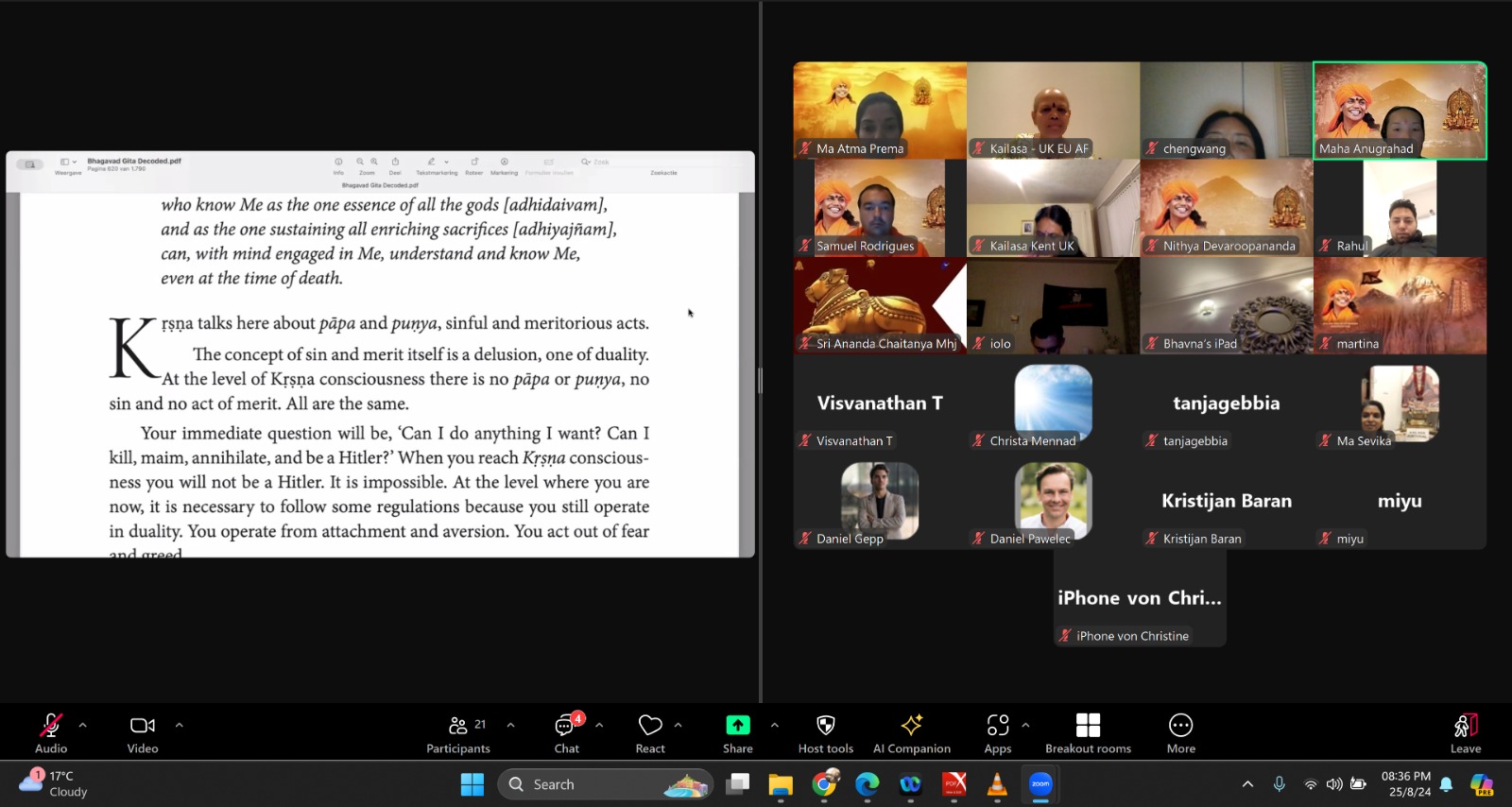Open the Chat panel
This screenshot has width=1512, height=807.
click(567, 732)
